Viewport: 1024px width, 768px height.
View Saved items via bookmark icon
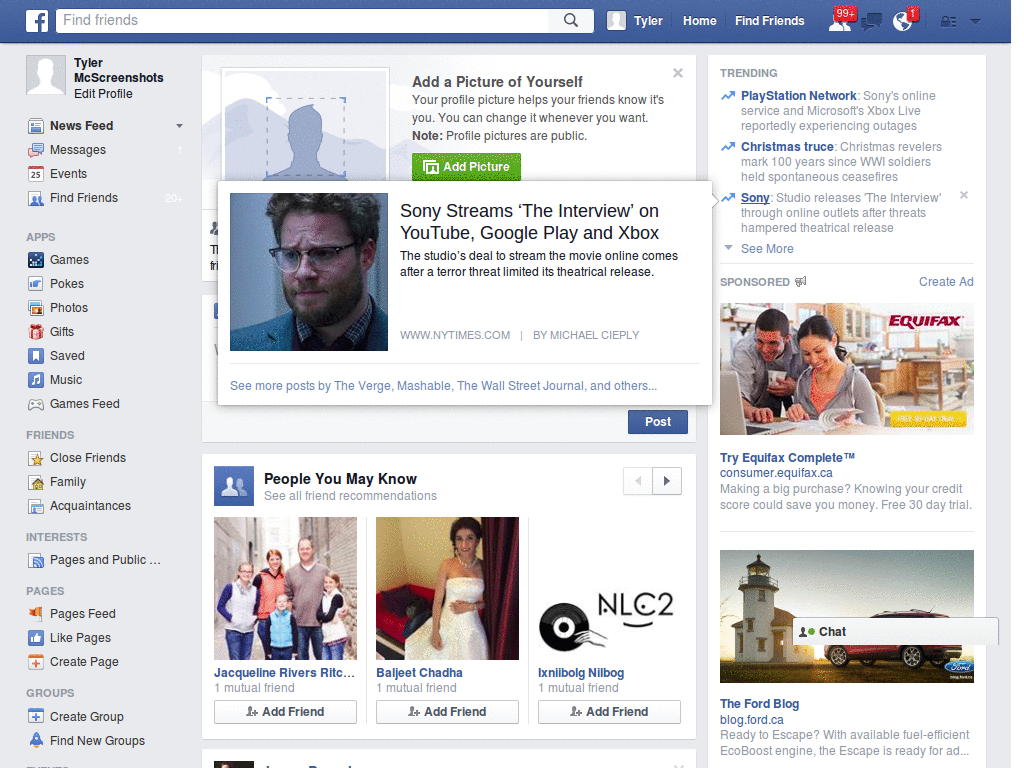click(35, 355)
